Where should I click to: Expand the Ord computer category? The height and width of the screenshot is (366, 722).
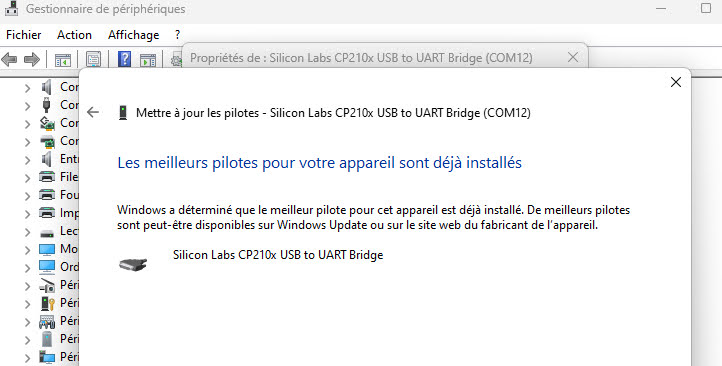tap(28, 267)
